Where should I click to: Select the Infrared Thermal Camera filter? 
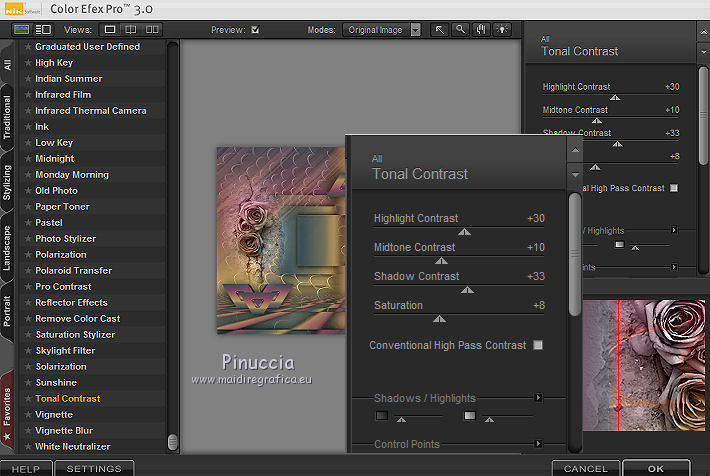[x=91, y=111]
